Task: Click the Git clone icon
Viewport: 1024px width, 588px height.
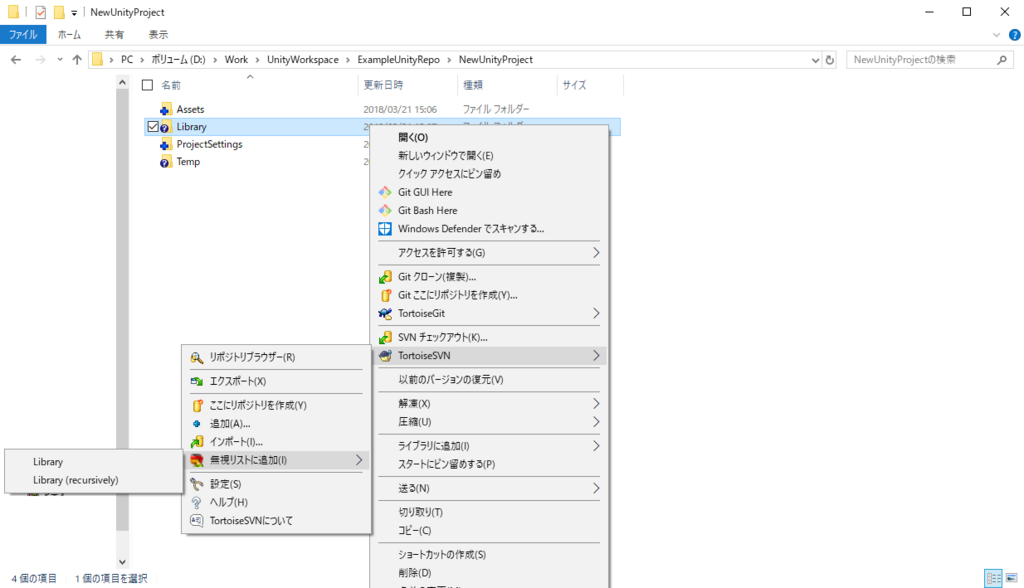Action: tap(385, 277)
